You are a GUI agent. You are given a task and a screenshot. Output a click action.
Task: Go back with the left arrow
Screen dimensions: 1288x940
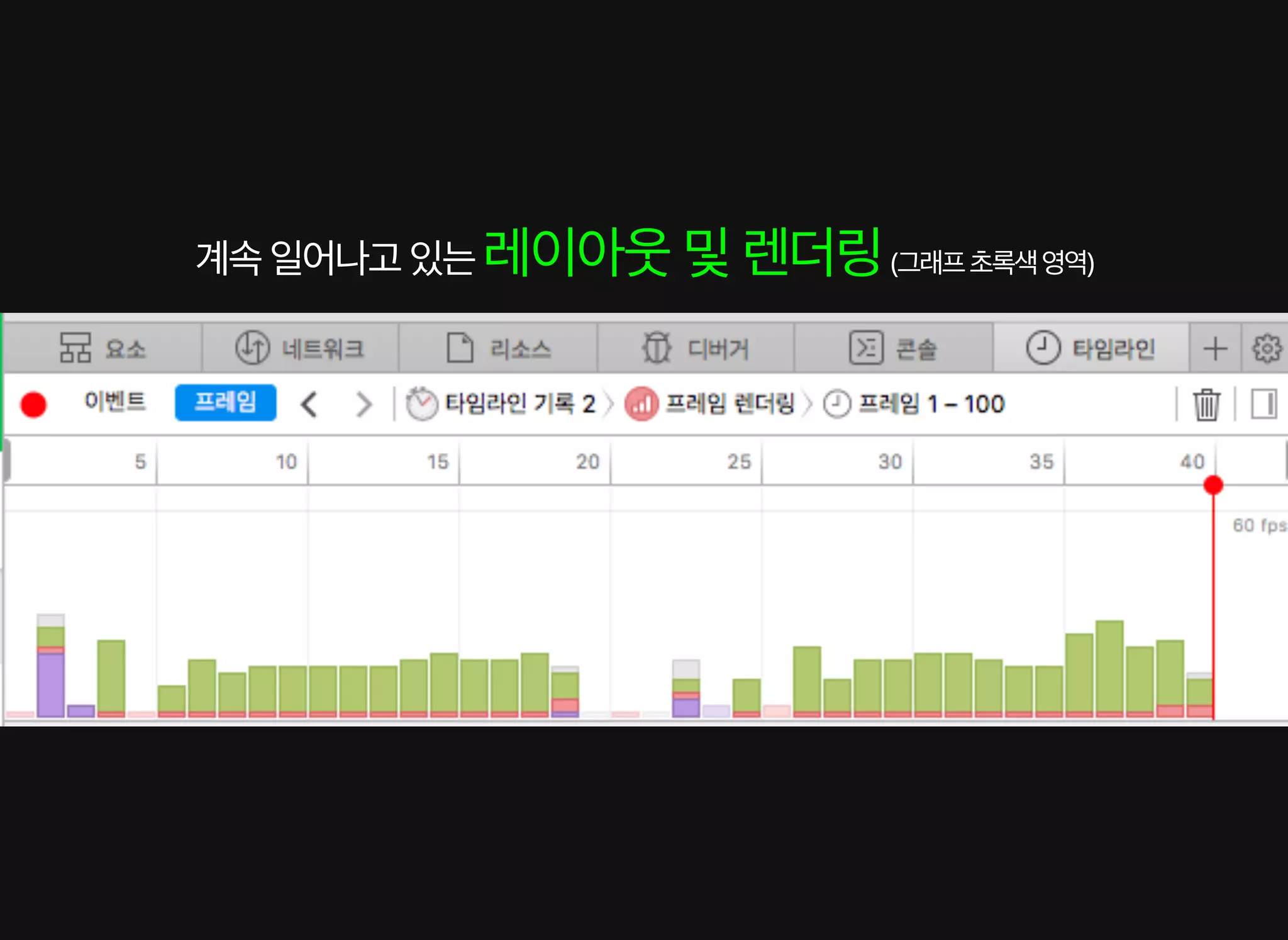[x=309, y=404]
